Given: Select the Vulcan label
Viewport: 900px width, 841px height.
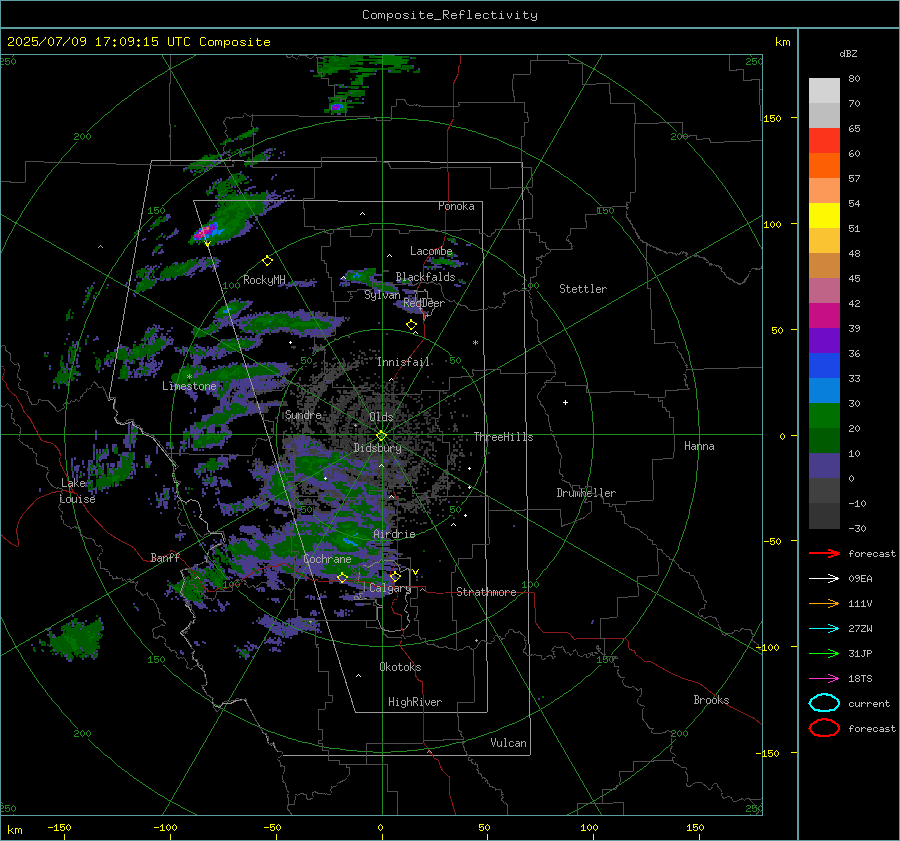Looking at the screenshot, I should 509,743.
